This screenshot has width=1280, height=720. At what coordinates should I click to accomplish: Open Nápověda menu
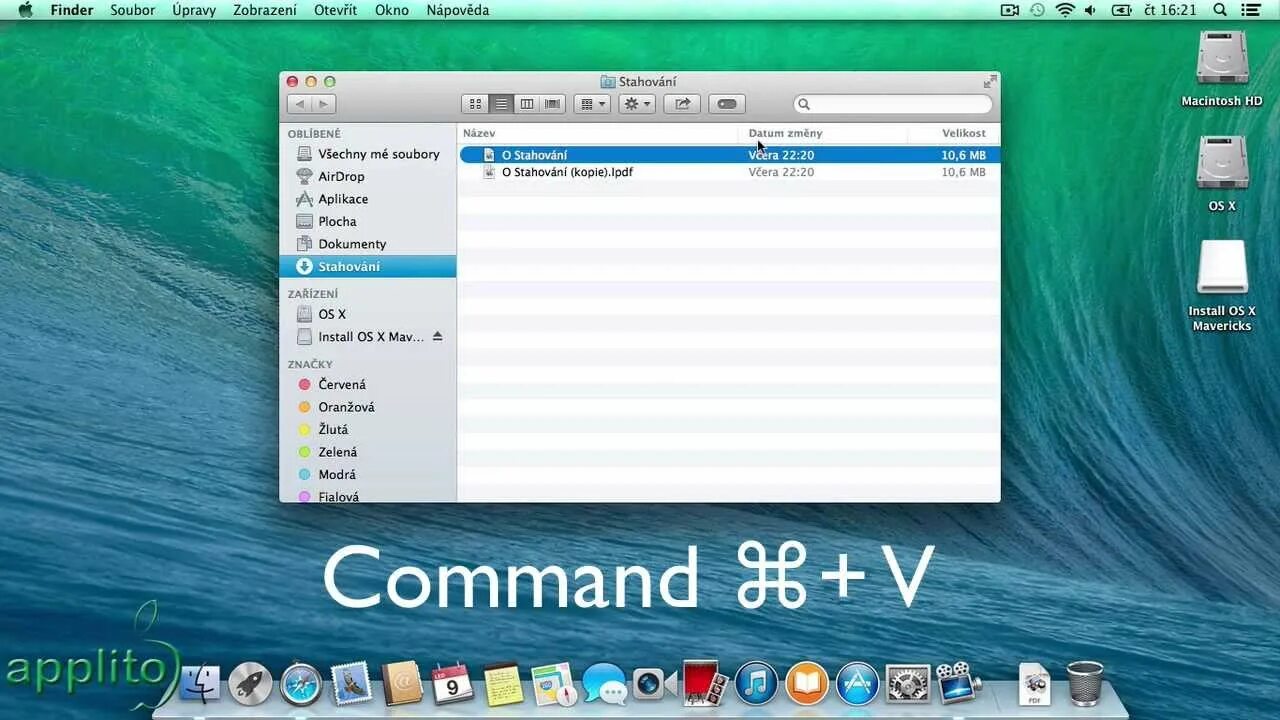[457, 10]
